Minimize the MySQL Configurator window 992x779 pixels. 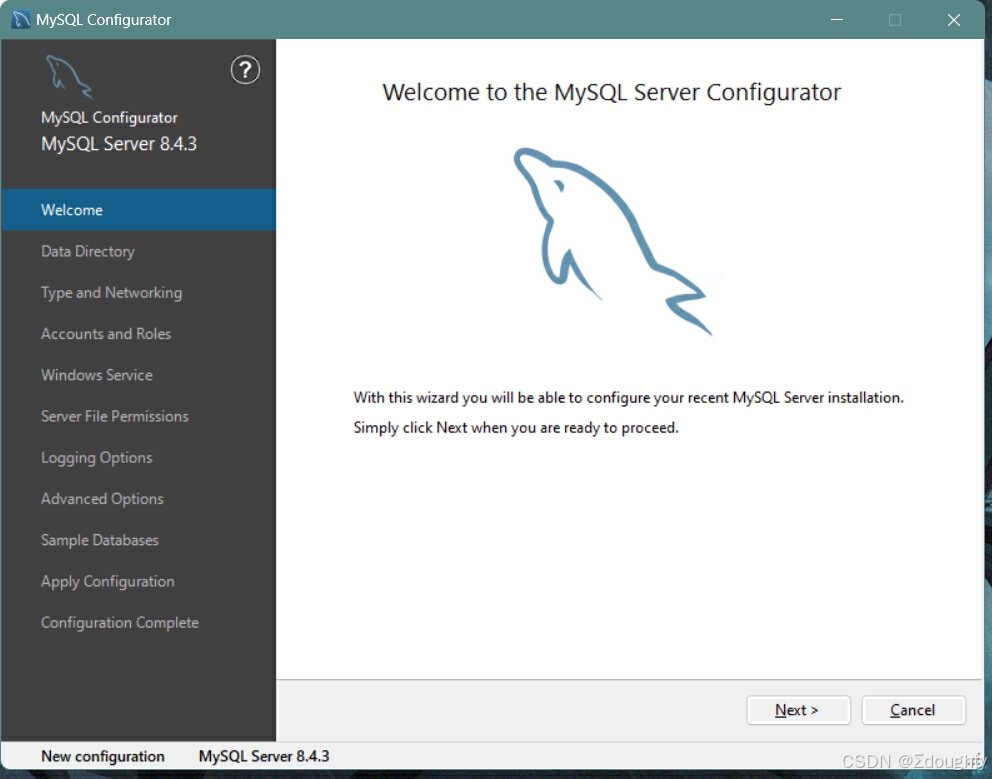pos(837,20)
